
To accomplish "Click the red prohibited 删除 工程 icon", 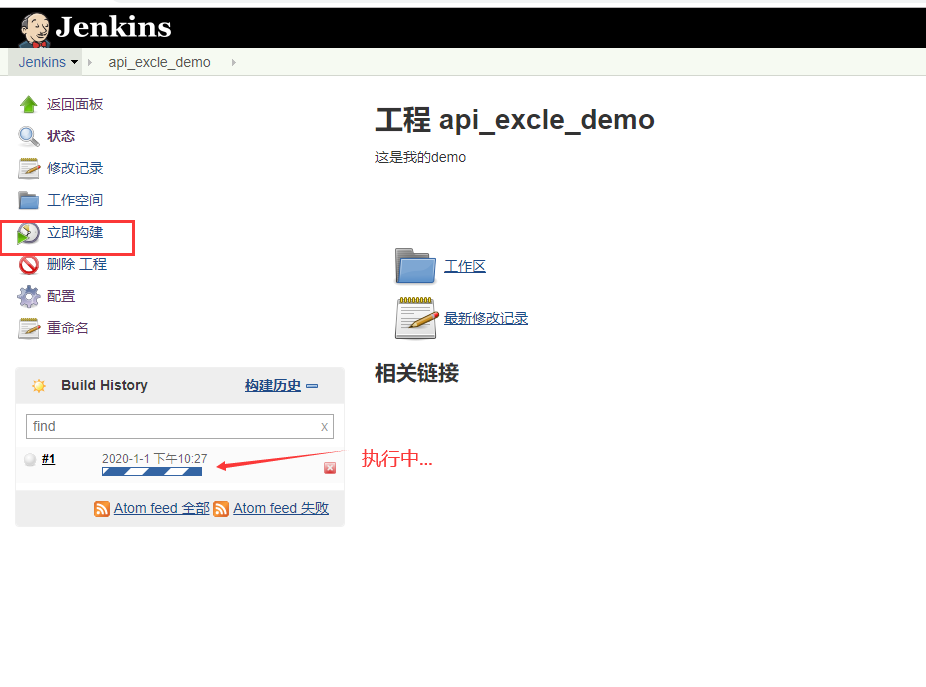I will point(28,265).
